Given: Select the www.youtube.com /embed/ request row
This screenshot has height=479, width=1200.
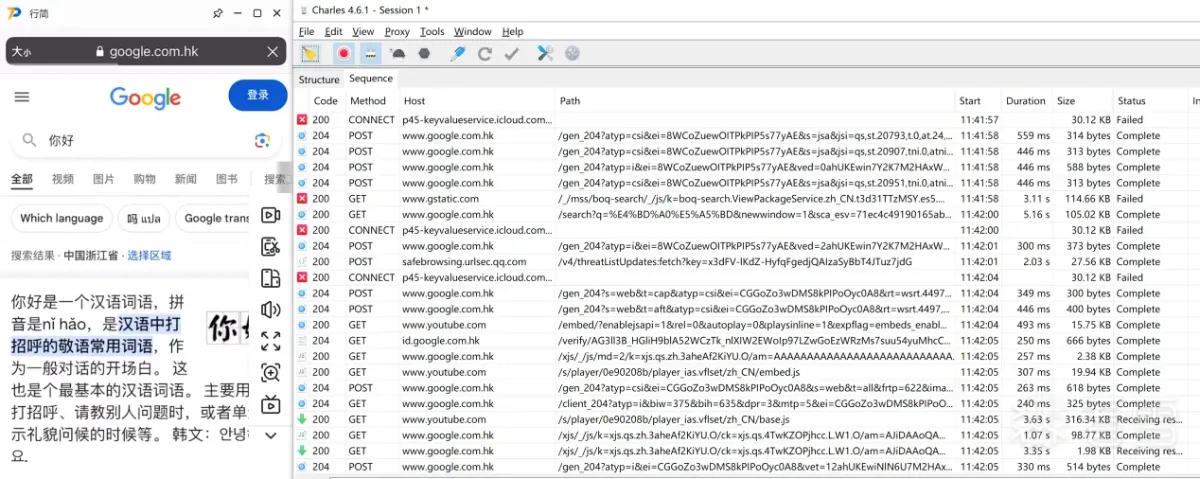Looking at the screenshot, I should [x=747, y=325].
